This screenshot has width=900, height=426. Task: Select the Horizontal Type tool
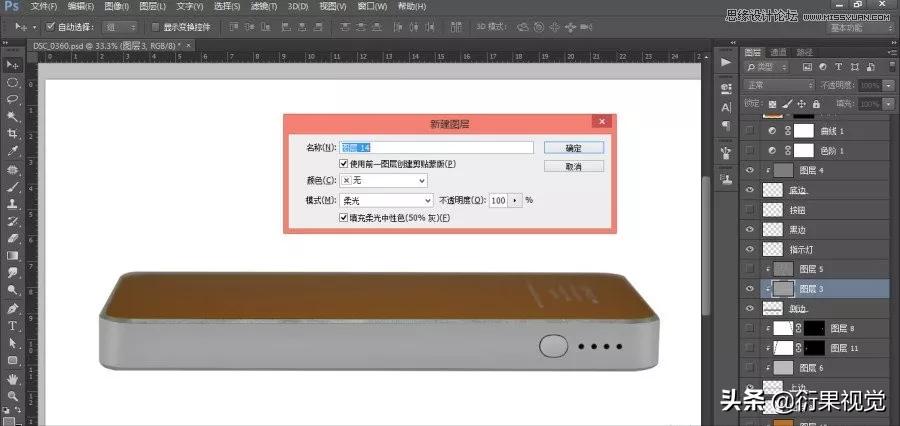tap(12, 326)
